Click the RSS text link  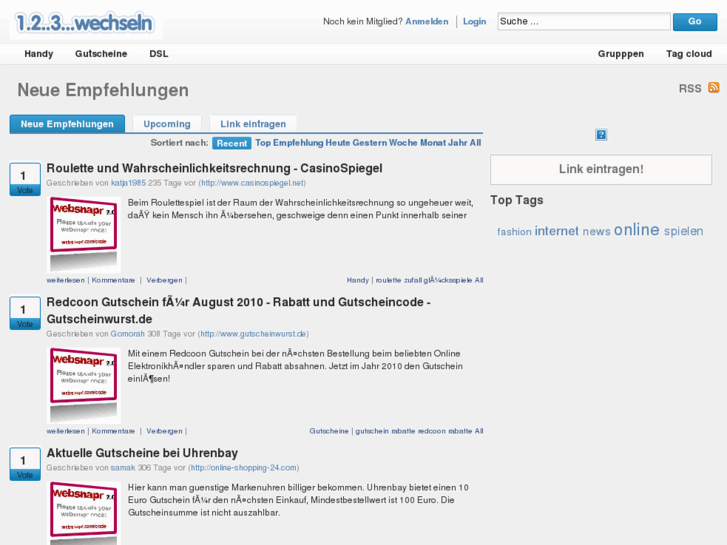point(690,89)
